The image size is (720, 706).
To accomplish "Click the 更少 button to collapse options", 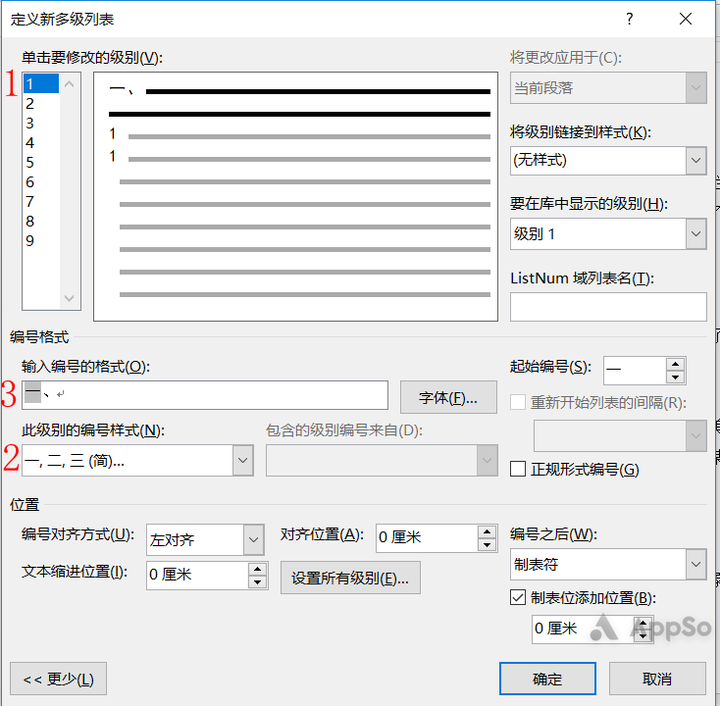I will click(x=58, y=678).
